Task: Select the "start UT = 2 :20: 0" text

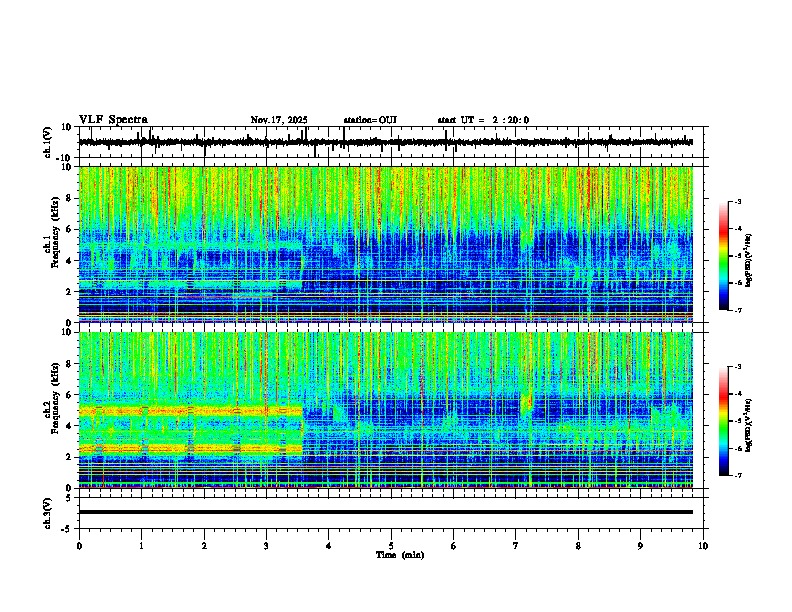Action: [483, 120]
